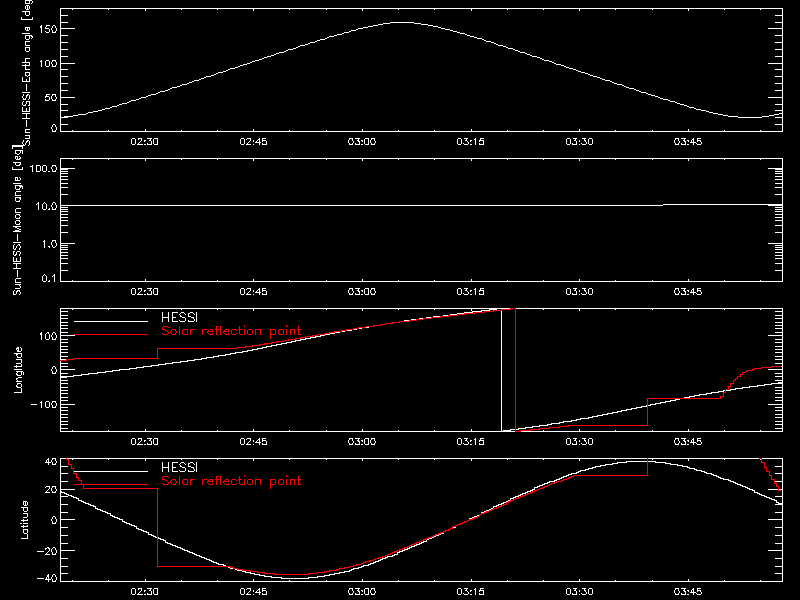This screenshot has width=800, height=600.
Task: Click the 50 tick on Earth angle plot
Action: [x=51, y=97]
